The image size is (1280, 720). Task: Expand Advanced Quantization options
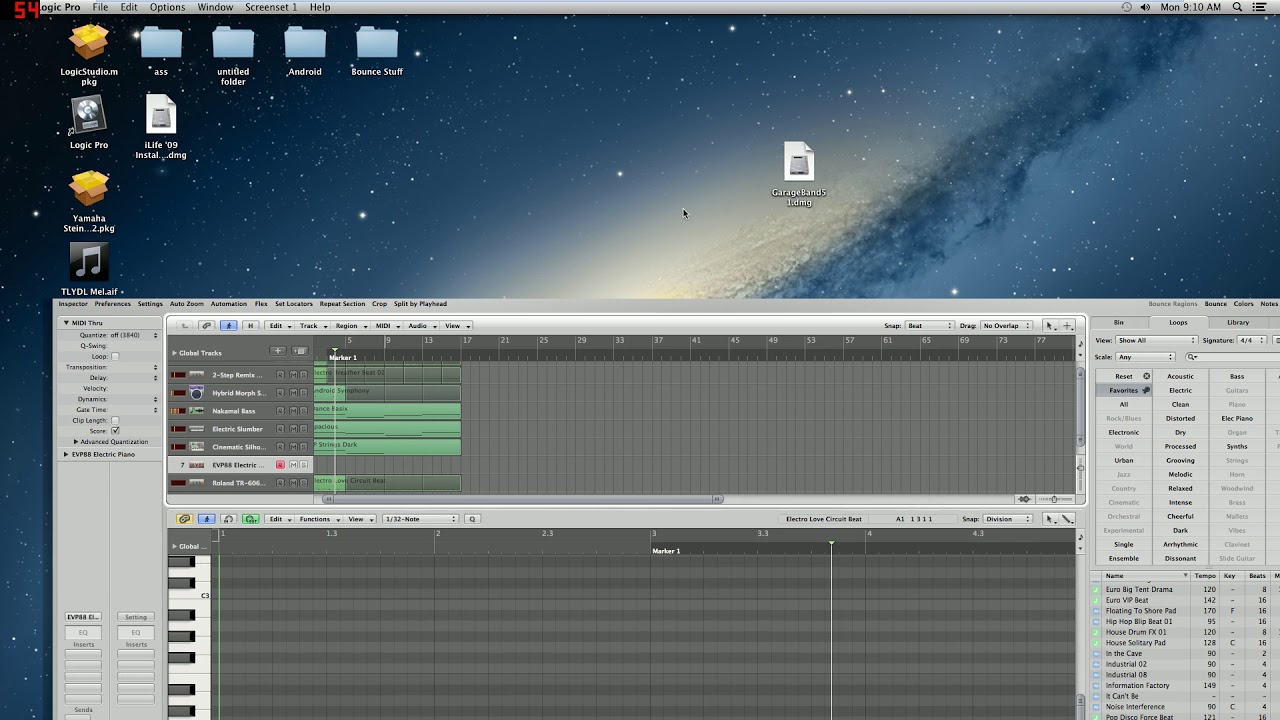tap(76, 442)
